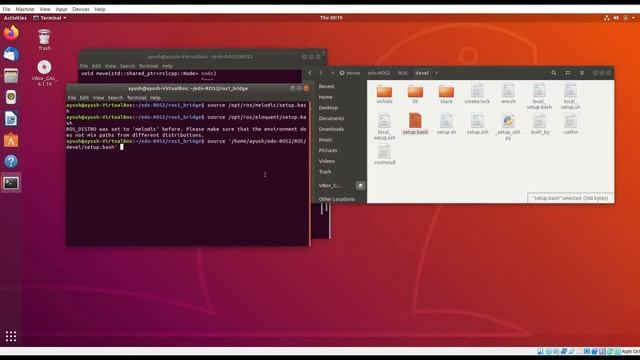Go back in Files navigation
Viewport: 640px width, 360px height.
(x=310, y=73)
